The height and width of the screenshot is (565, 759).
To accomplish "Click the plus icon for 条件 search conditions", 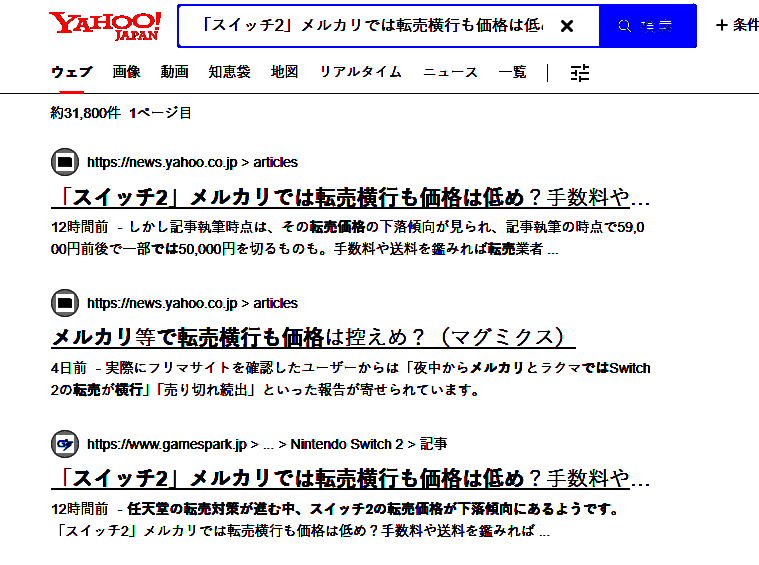I will click(722, 26).
